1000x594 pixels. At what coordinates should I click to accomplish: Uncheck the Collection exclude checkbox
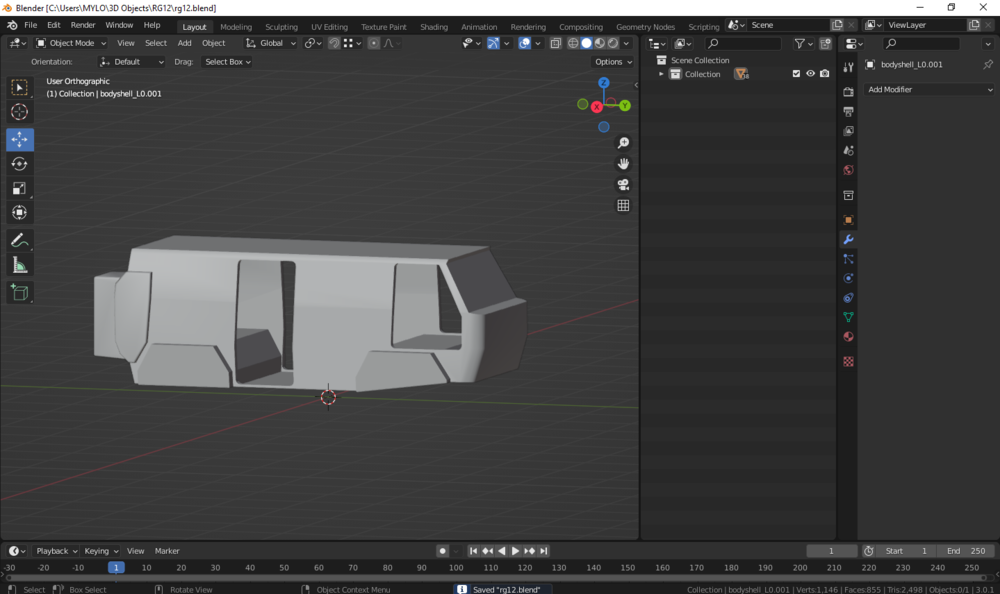tap(796, 74)
